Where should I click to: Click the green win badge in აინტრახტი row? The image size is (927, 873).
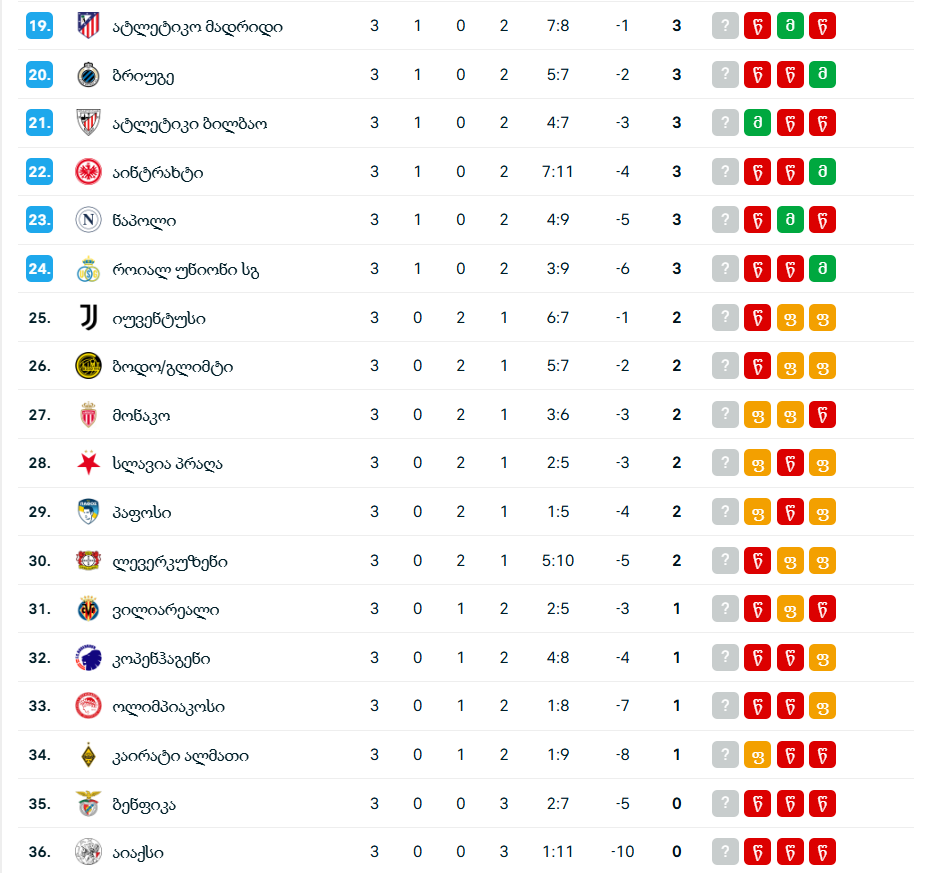point(822,172)
